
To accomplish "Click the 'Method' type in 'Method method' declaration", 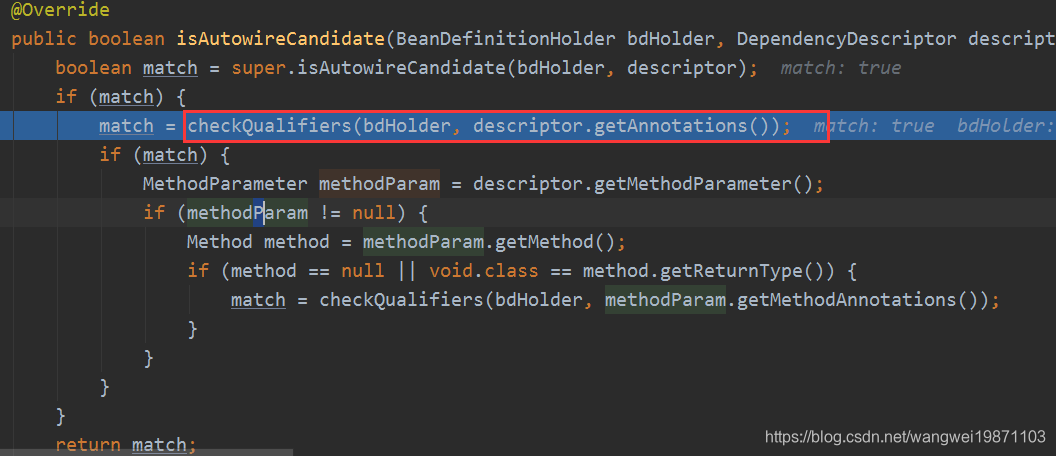I will tap(220, 242).
